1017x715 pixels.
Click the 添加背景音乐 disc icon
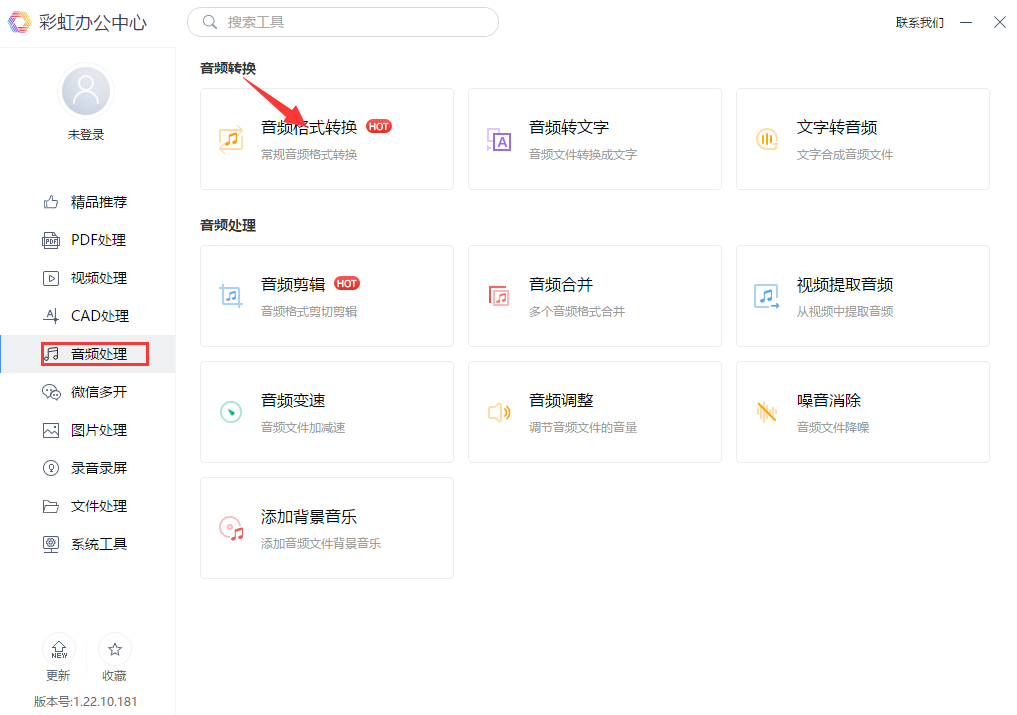pos(231,528)
